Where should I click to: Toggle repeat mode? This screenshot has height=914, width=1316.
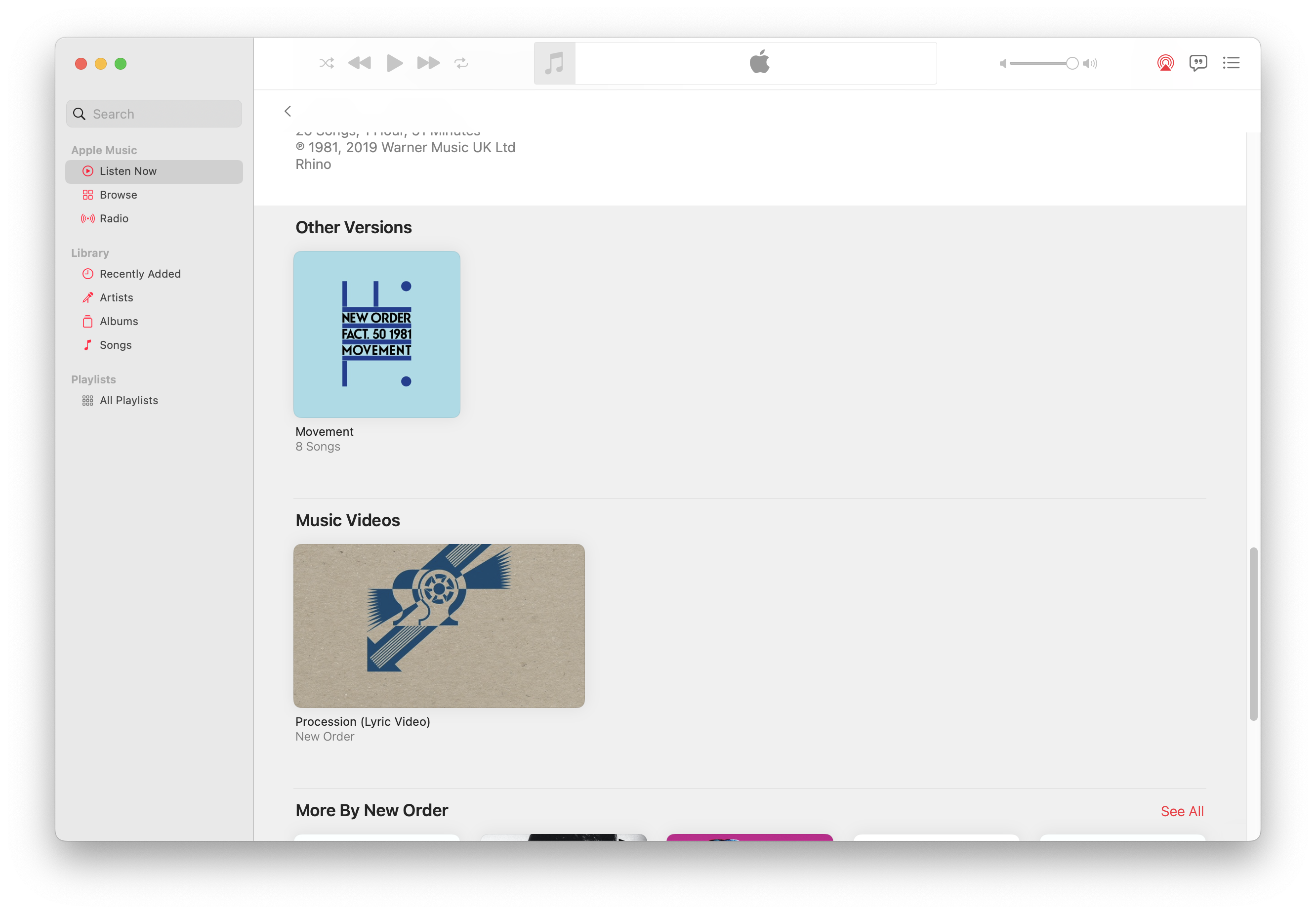click(x=461, y=63)
